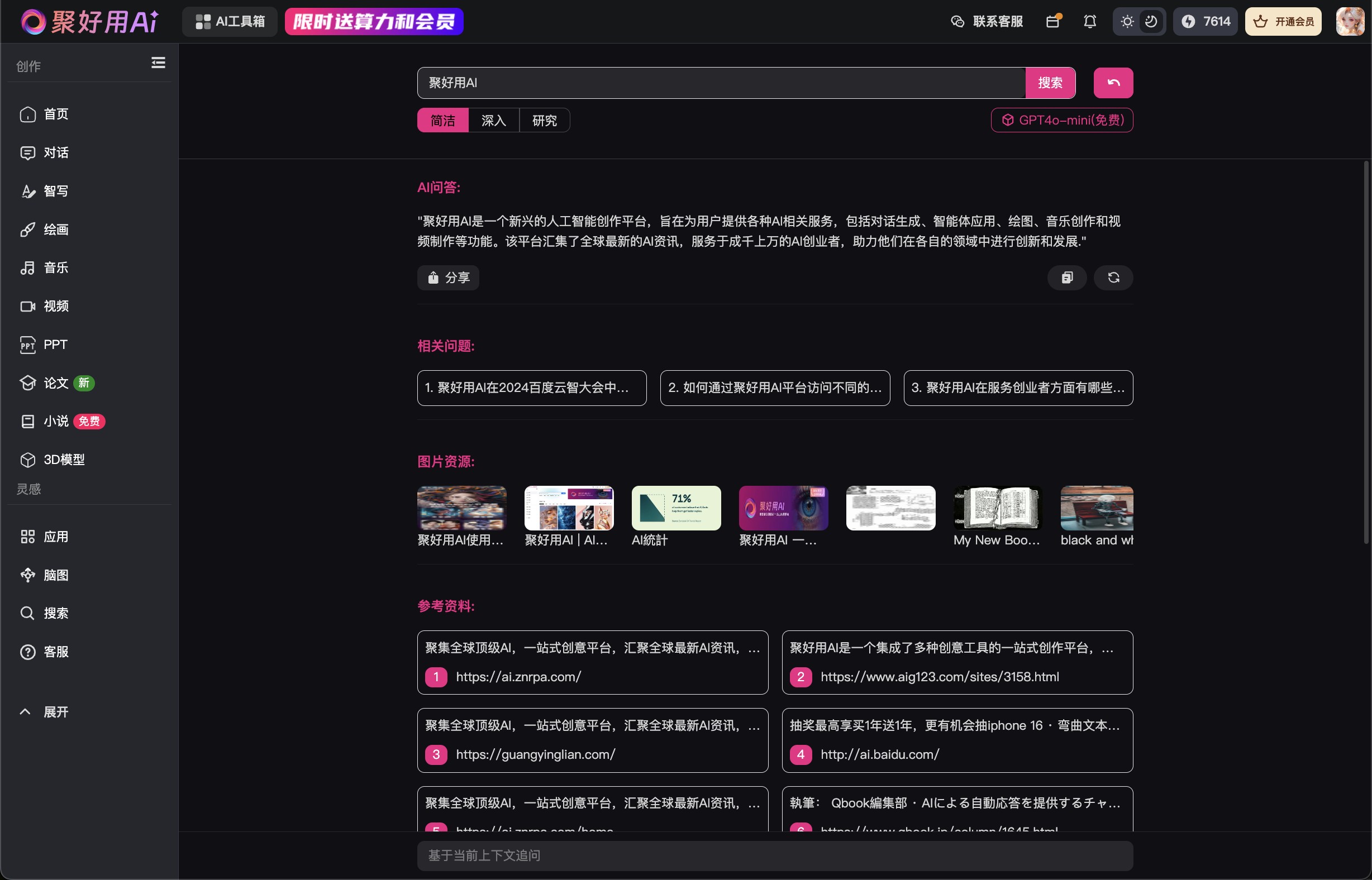Click the 基于当前上下文追问 follow-up input field
The height and width of the screenshot is (880, 1372).
pyautogui.click(x=775, y=856)
